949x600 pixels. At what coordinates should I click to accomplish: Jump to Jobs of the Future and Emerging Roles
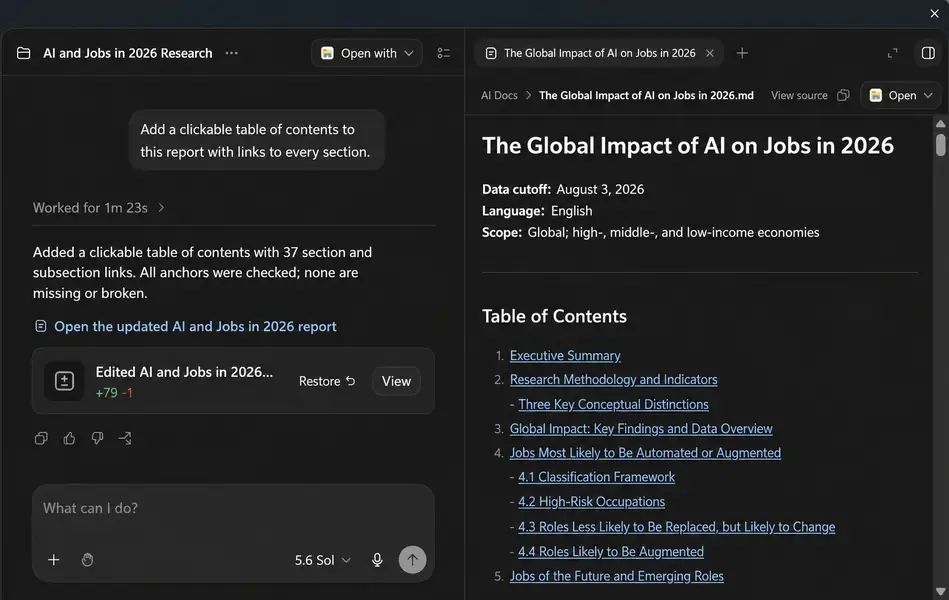[x=616, y=576]
